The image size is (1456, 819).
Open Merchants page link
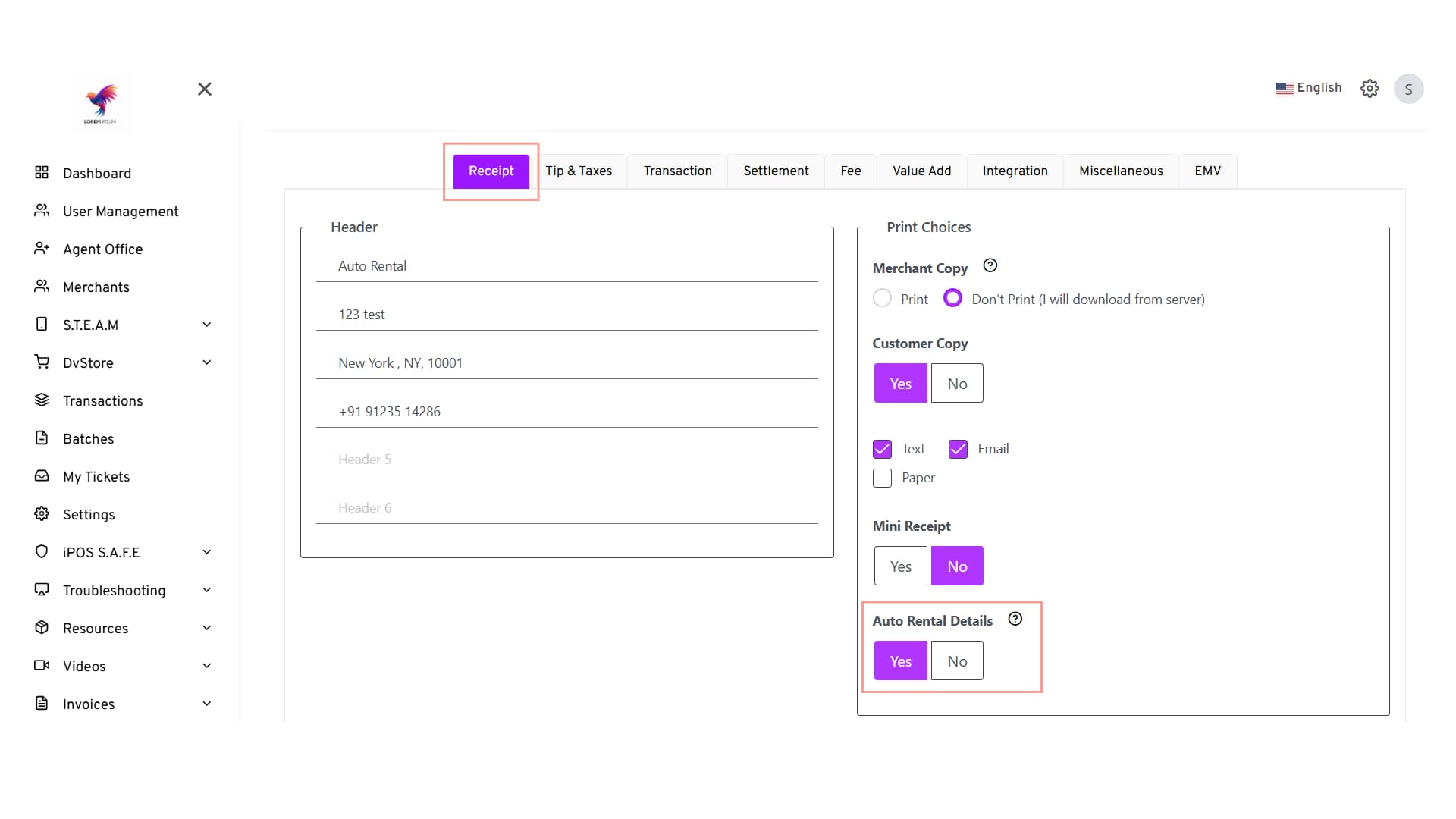[x=96, y=287]
